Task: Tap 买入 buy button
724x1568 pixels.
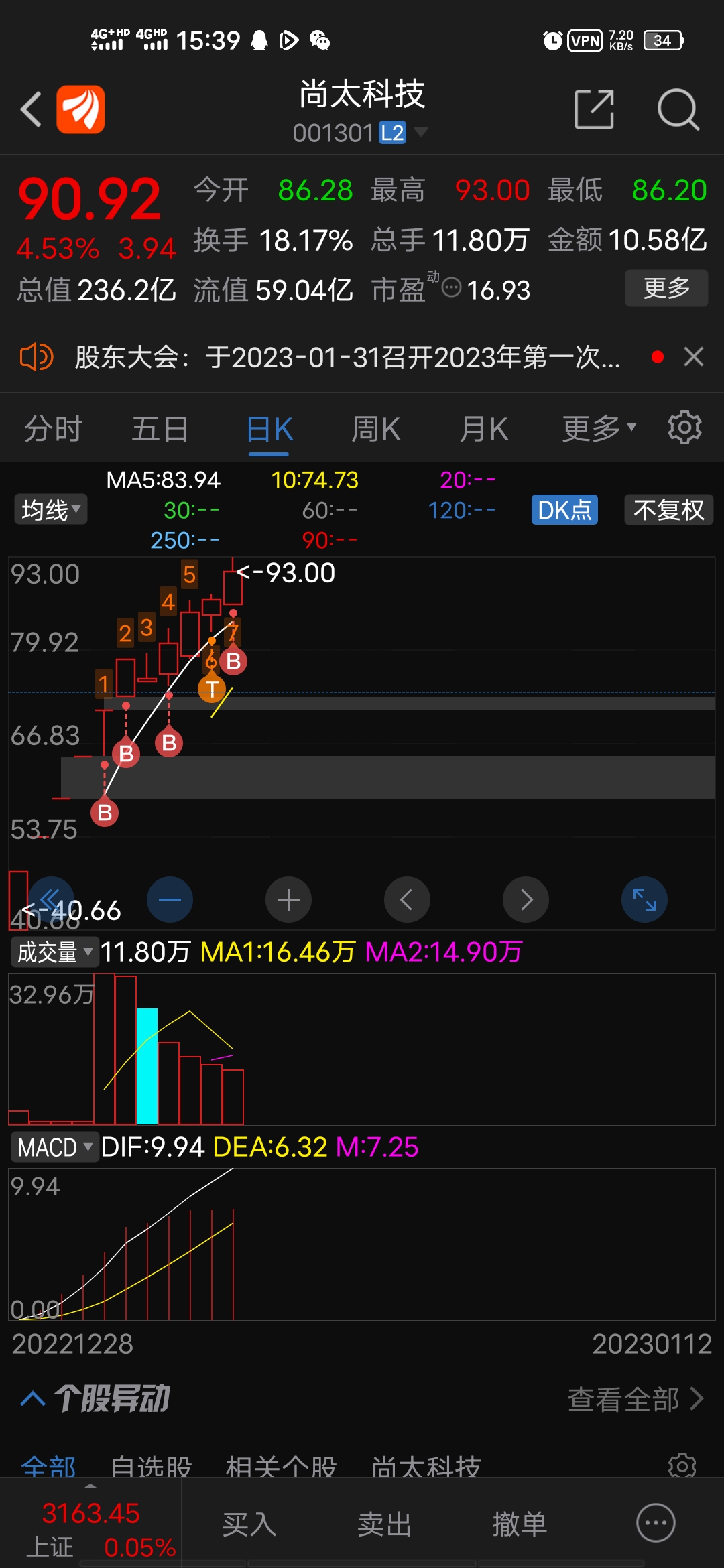Action: 249,1524
